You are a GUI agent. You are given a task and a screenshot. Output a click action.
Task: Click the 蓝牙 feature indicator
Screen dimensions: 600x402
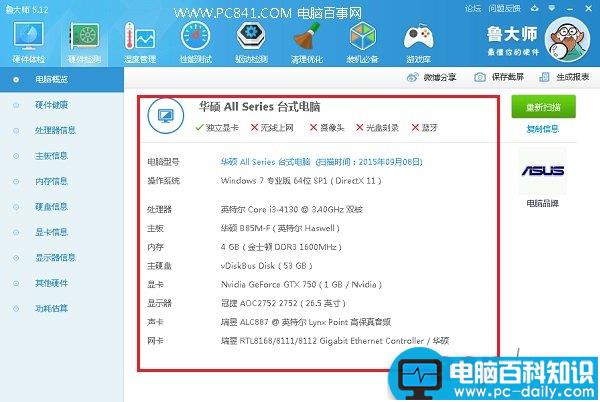[x=424, y=127]
